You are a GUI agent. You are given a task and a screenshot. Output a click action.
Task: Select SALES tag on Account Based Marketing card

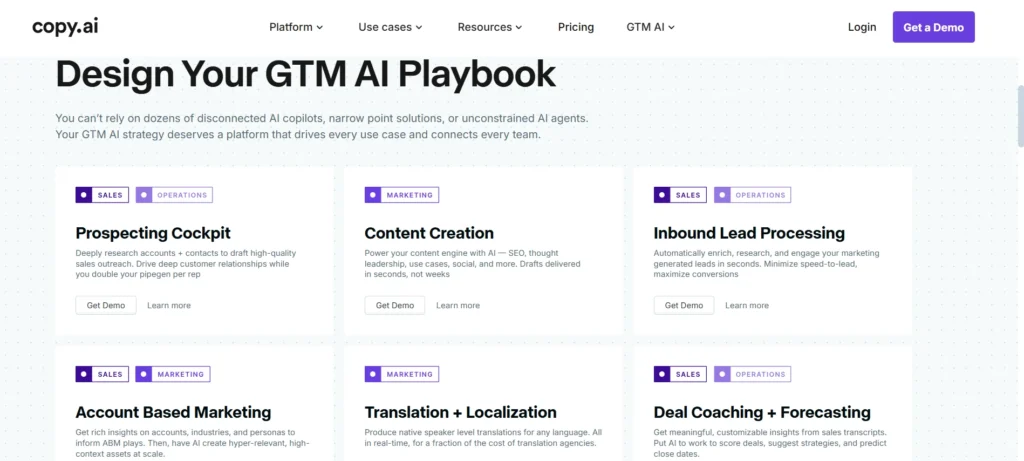103,374
